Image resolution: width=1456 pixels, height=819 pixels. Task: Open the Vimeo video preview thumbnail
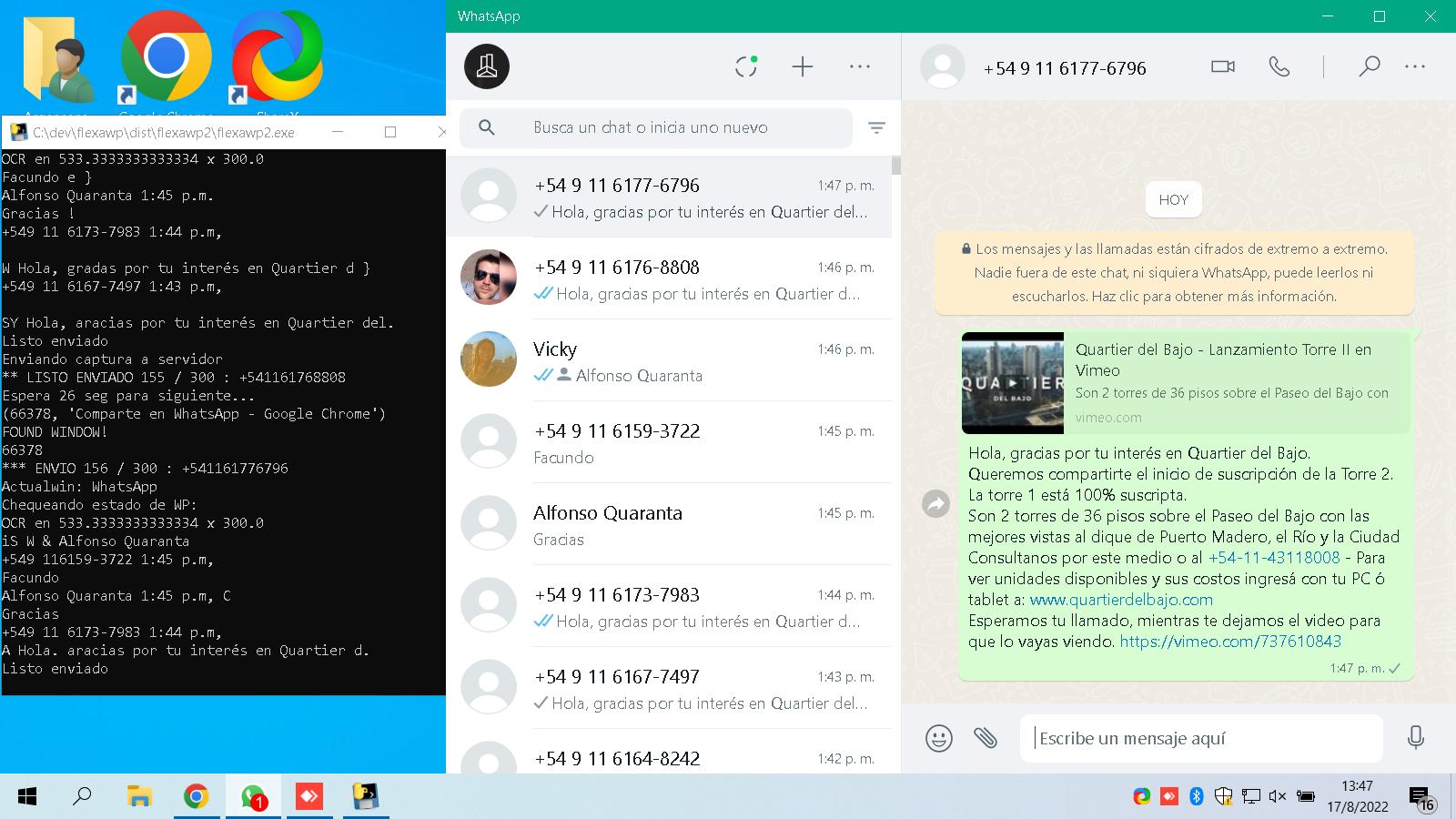click(x=1012, y=383)
